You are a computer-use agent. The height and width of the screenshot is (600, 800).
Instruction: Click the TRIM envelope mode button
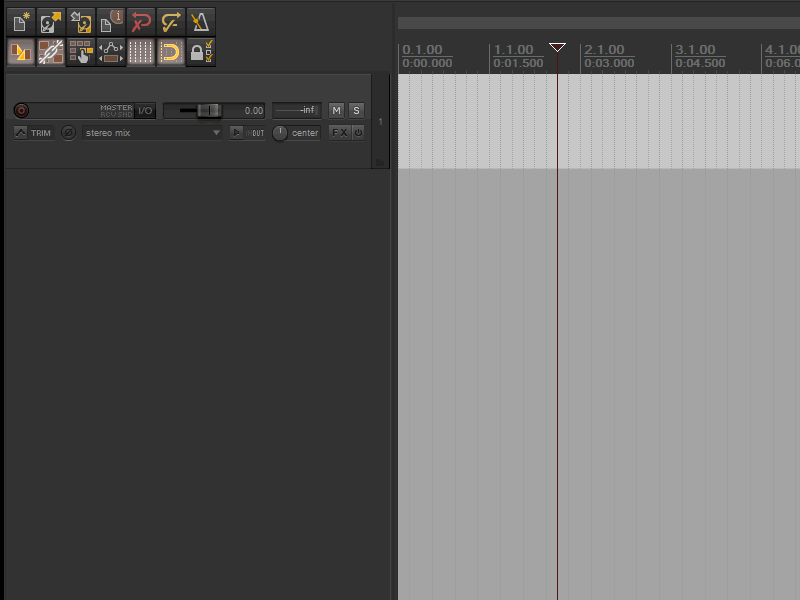coord(34,133)
